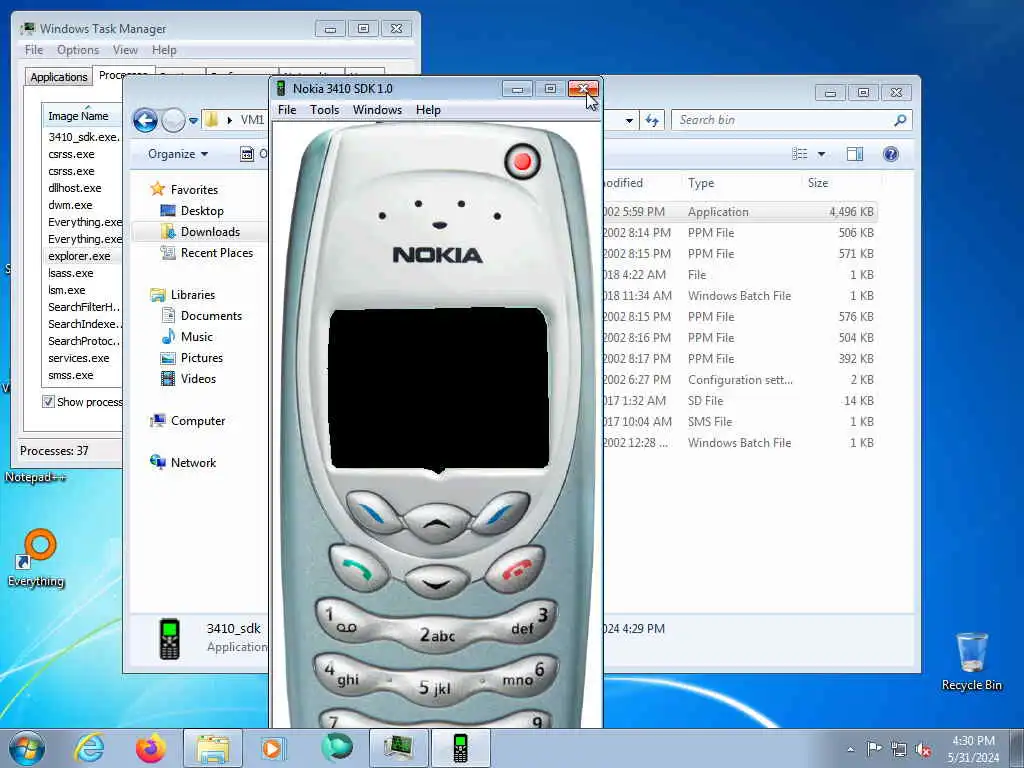Open Windows Media Player taskbar icon
The width and height of the screenshot is (1024, 768).
274,748
